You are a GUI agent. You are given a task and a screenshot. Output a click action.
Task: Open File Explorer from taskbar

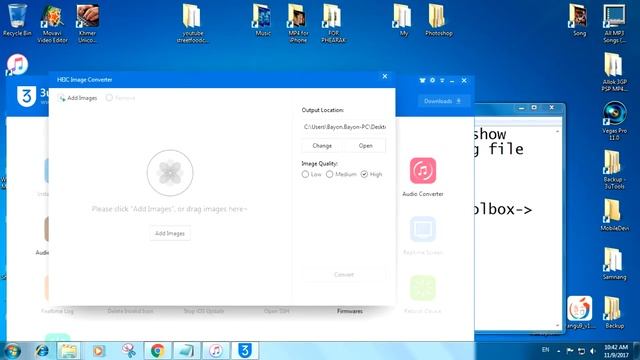69,351
